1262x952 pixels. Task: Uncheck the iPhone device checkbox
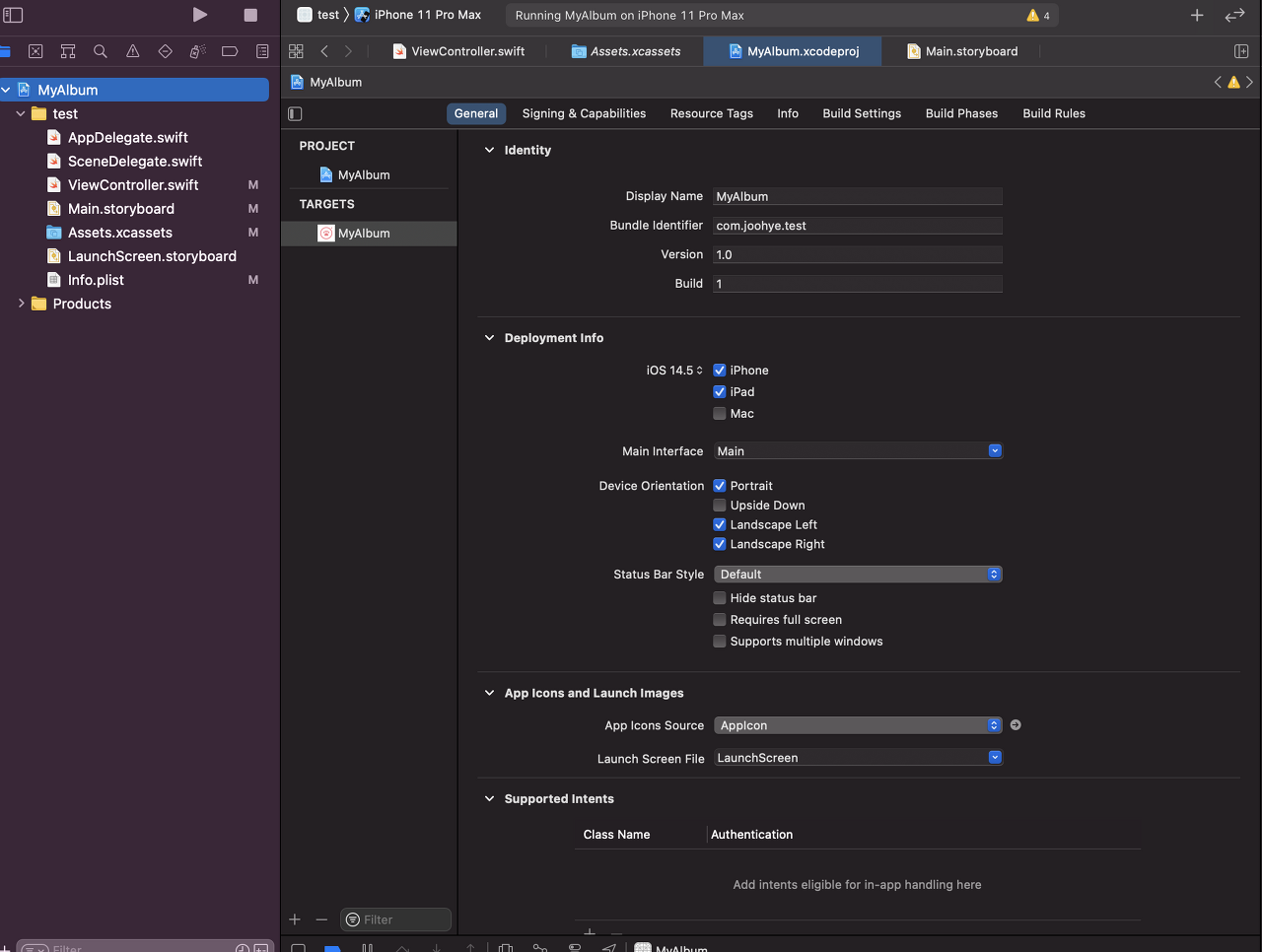tap(720, 371)
